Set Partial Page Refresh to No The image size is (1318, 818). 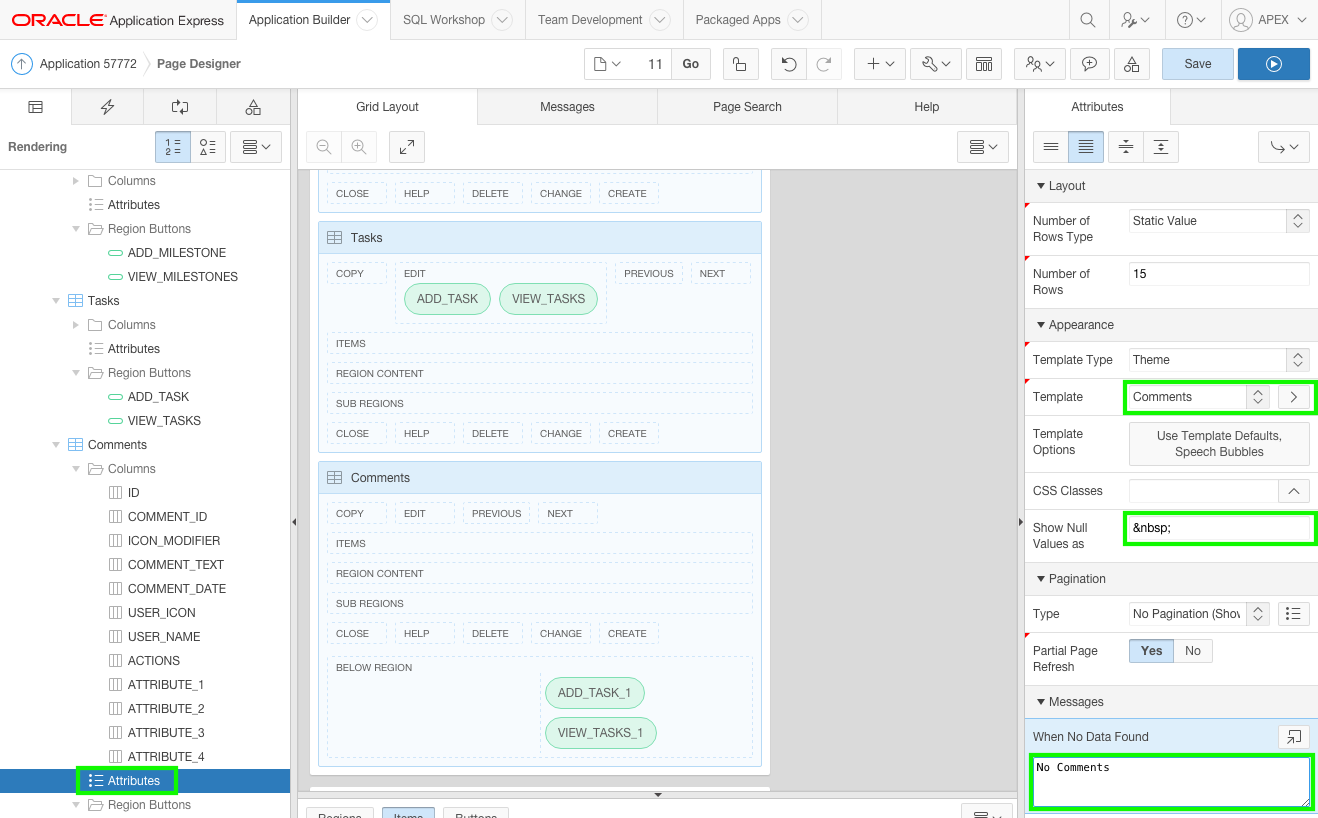coord(1192,650)
